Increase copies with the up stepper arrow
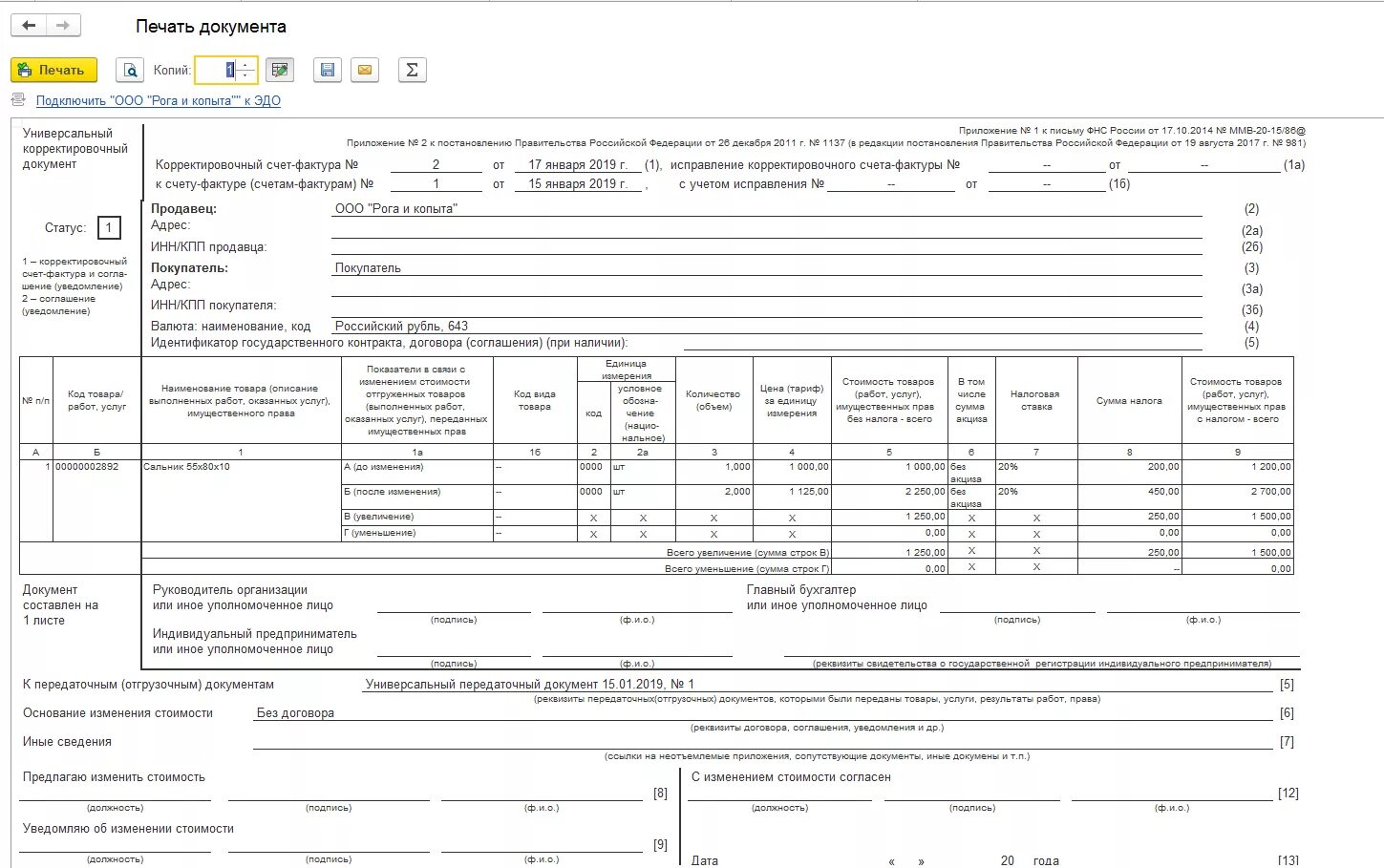The height and width of the screenshot is (868, 1384). pos(246,65)
